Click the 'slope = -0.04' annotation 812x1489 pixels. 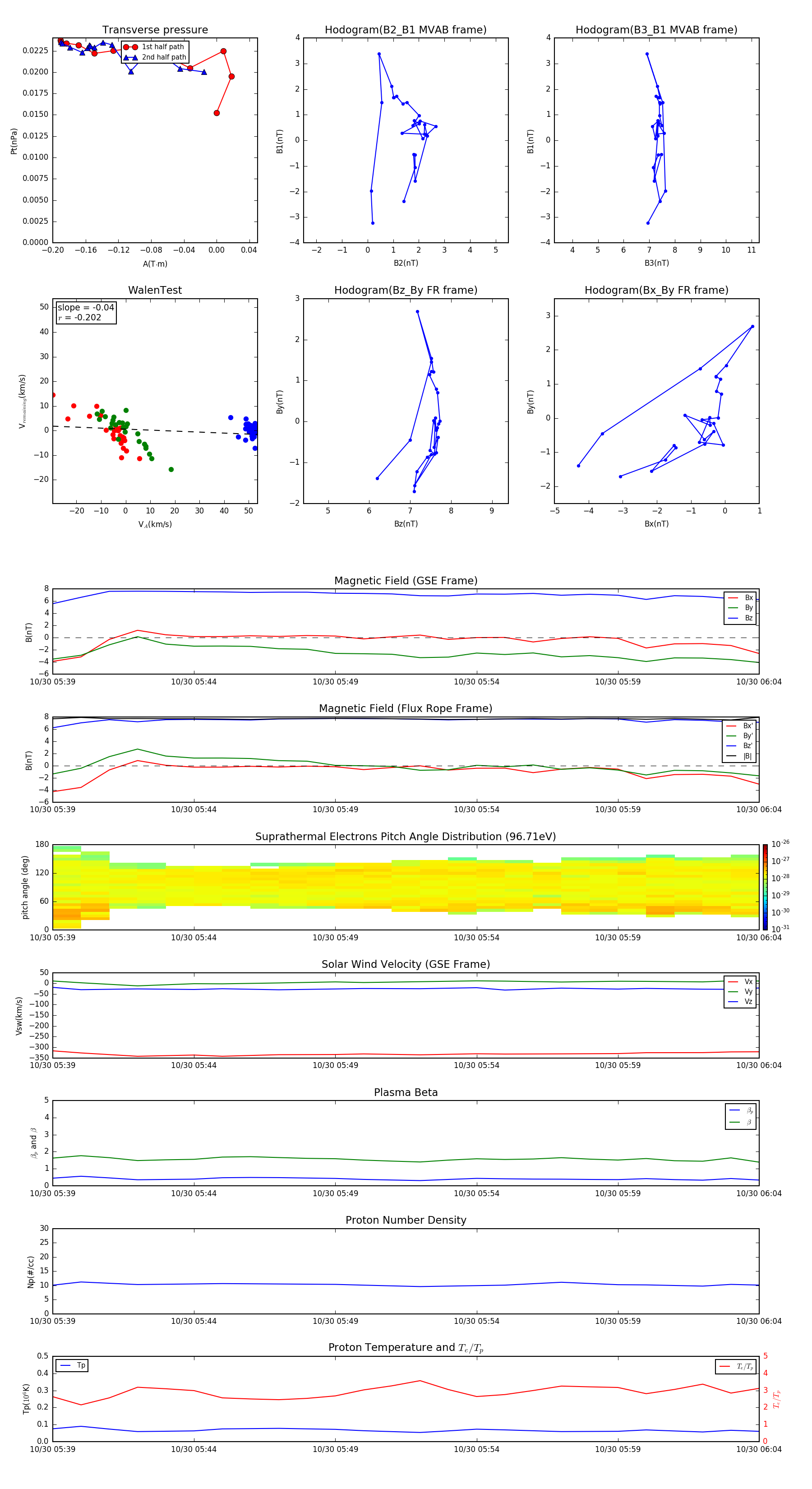(x=86, y=308)
